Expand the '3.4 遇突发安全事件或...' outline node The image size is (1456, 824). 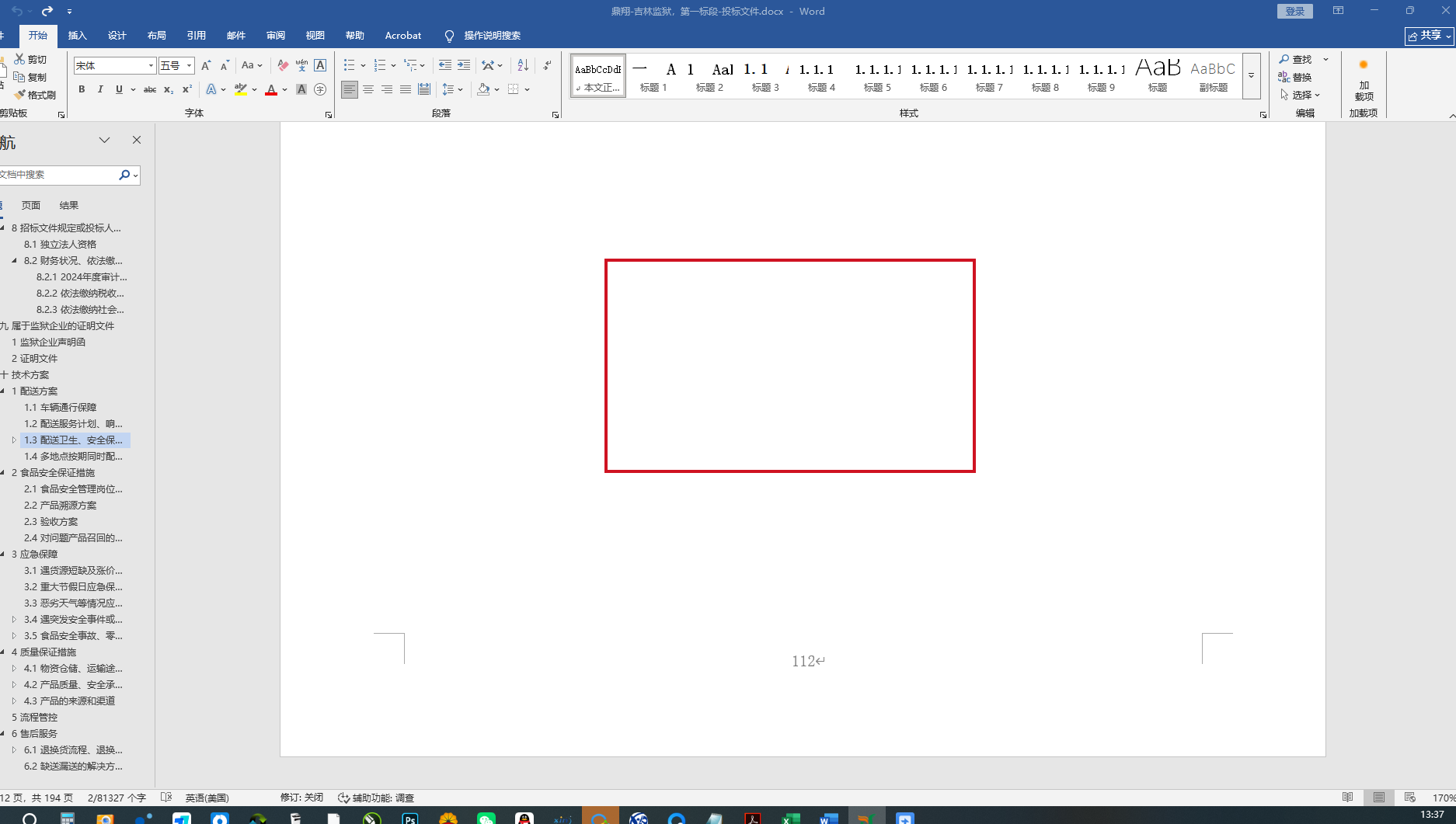point(14,619)
